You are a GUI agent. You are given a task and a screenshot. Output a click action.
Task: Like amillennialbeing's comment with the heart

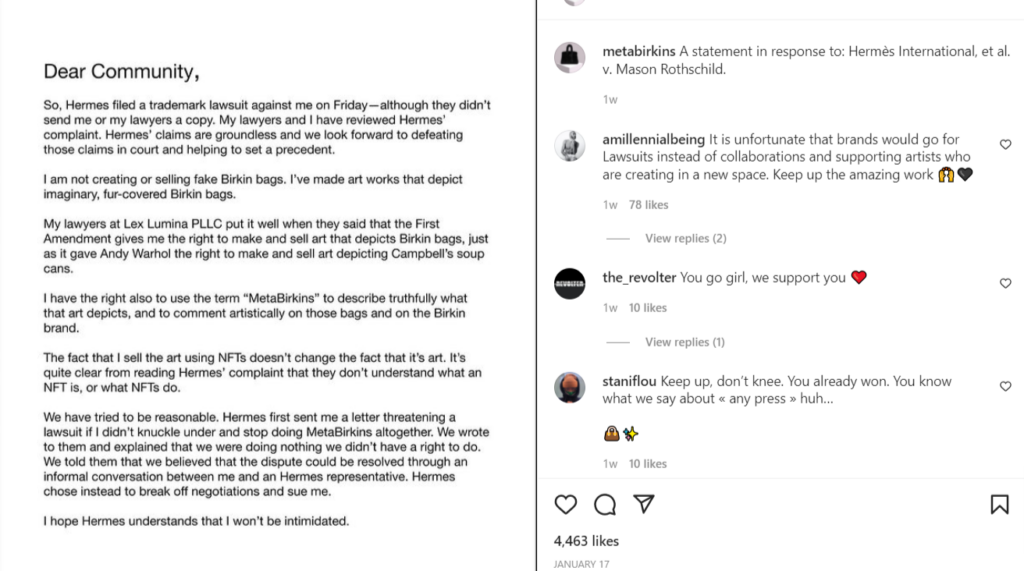point(1005,144)
